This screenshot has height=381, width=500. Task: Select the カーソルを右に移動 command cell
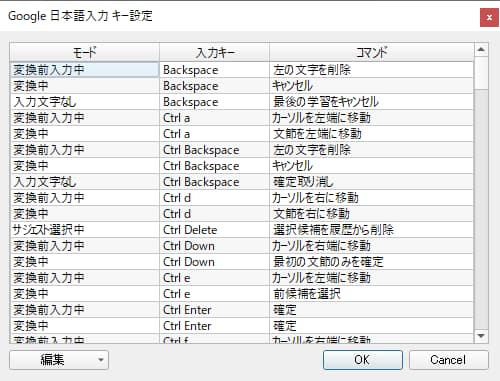[x=371, y=198]
